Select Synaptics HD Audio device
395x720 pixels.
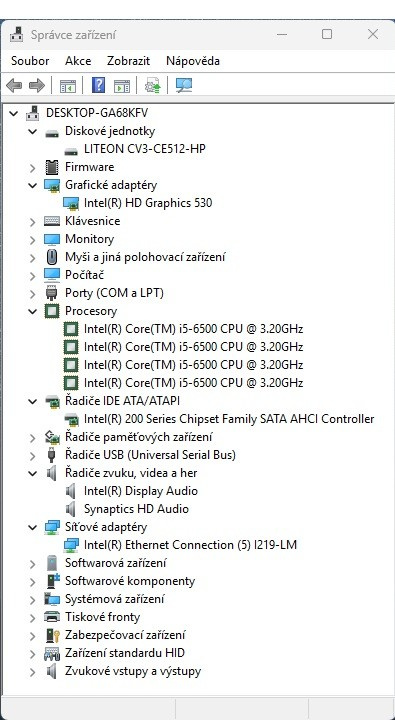pos(136,509)
